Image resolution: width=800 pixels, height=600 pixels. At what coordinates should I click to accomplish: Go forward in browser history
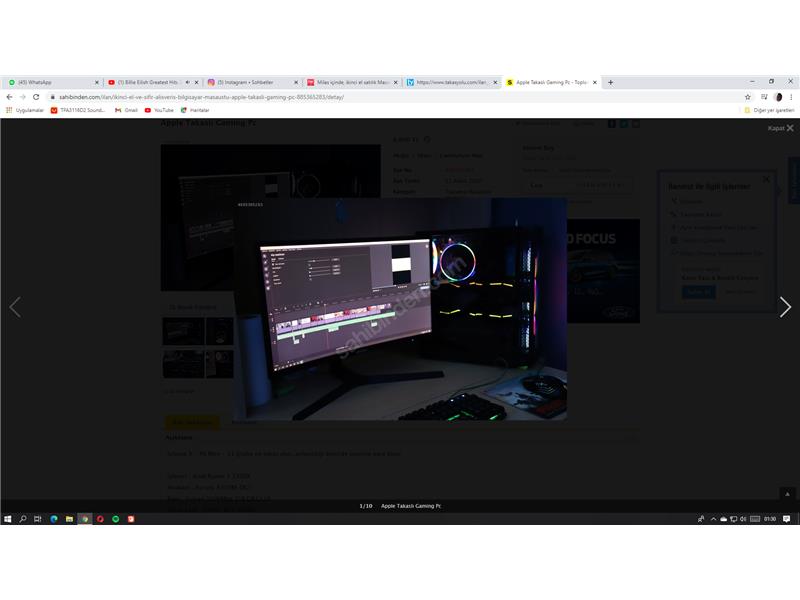tap(22, 97)
